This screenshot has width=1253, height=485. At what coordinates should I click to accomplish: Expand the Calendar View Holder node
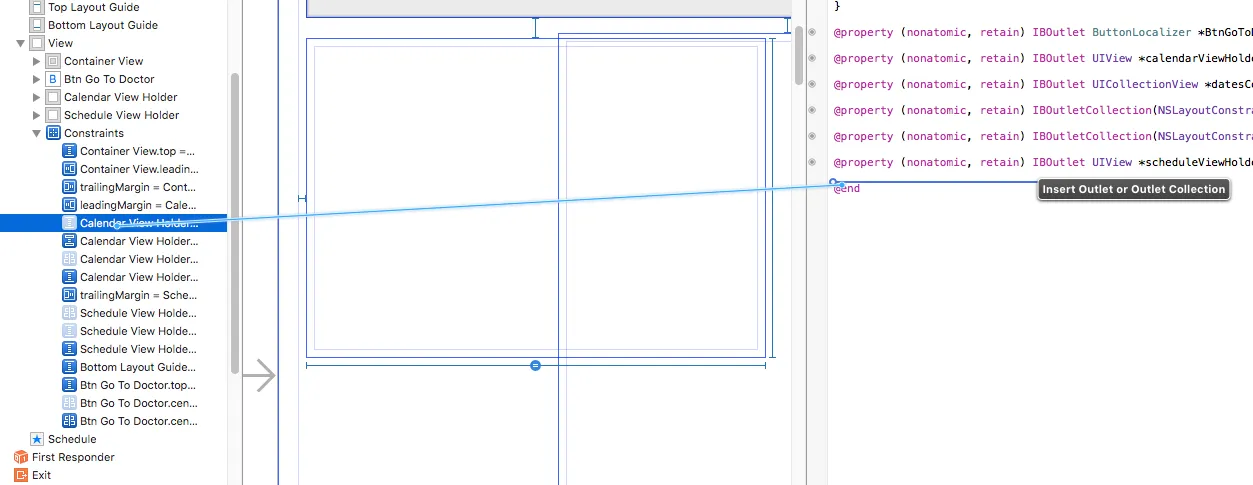37,97
